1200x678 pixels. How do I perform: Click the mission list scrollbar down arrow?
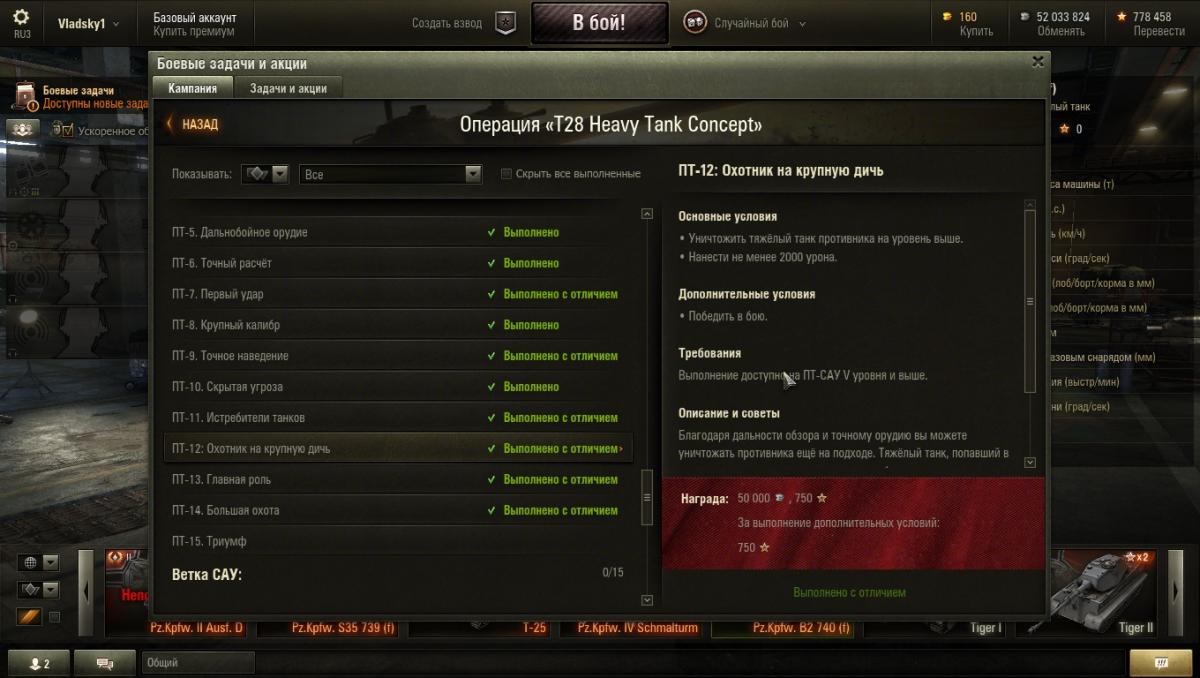647,600
